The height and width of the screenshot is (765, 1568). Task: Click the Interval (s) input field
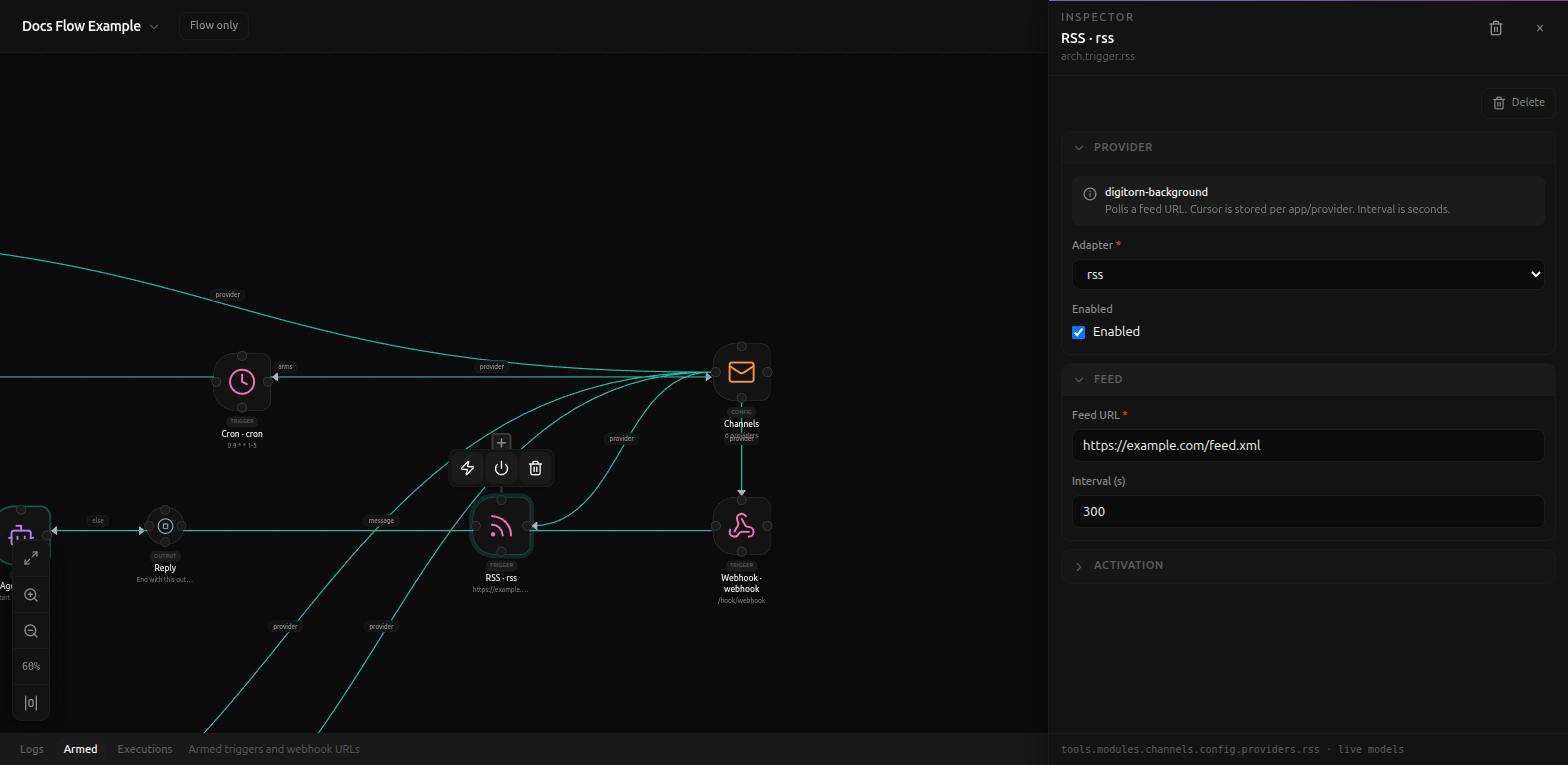click(1308, 511)
